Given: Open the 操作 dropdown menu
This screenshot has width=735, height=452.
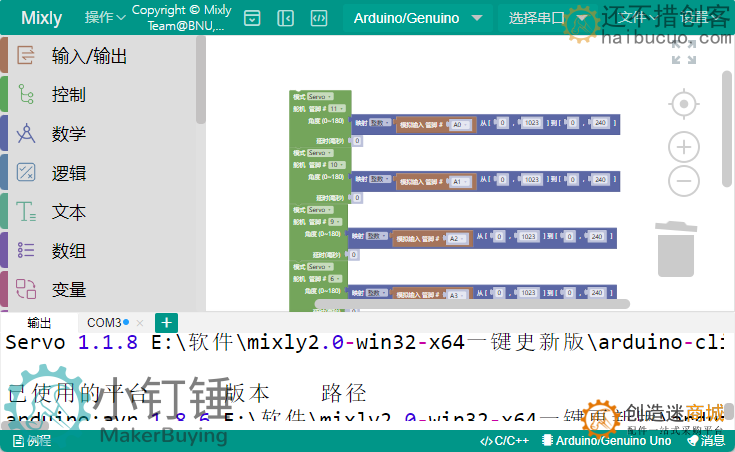Looking at the screenshot, I should coord(105,18).
